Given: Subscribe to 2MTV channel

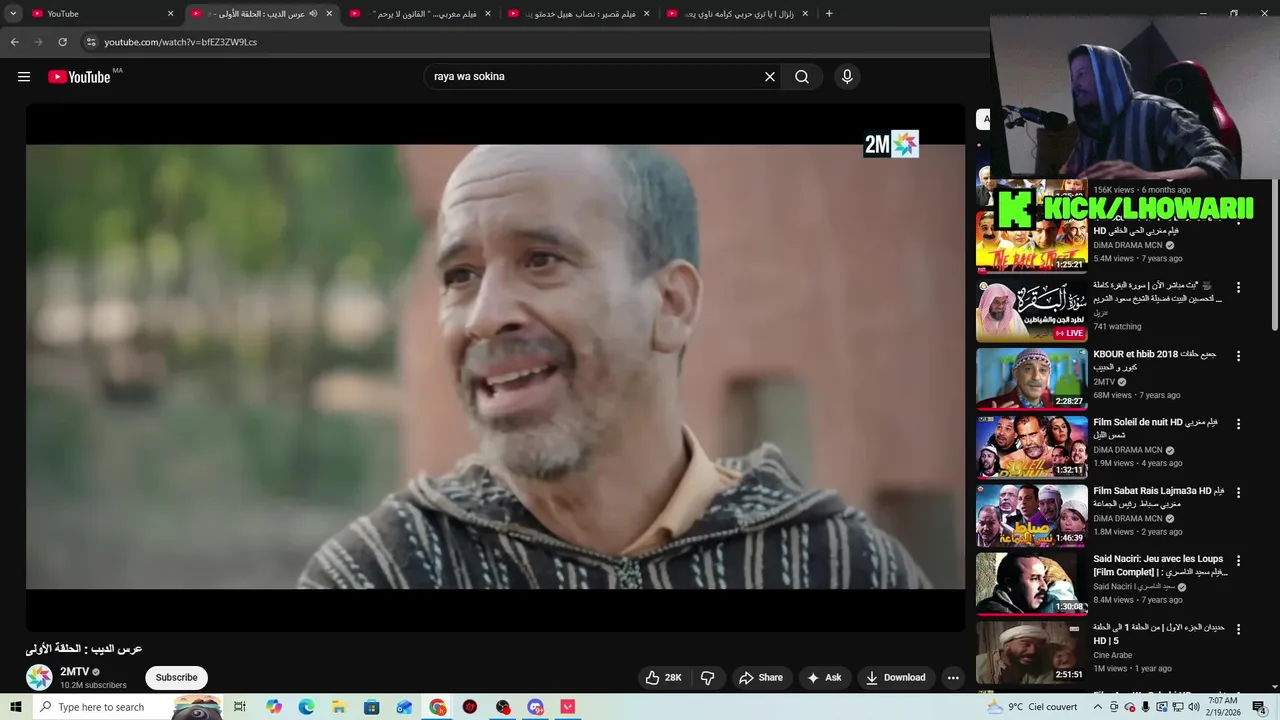Looking at the screenshot, I should [176, 678].
